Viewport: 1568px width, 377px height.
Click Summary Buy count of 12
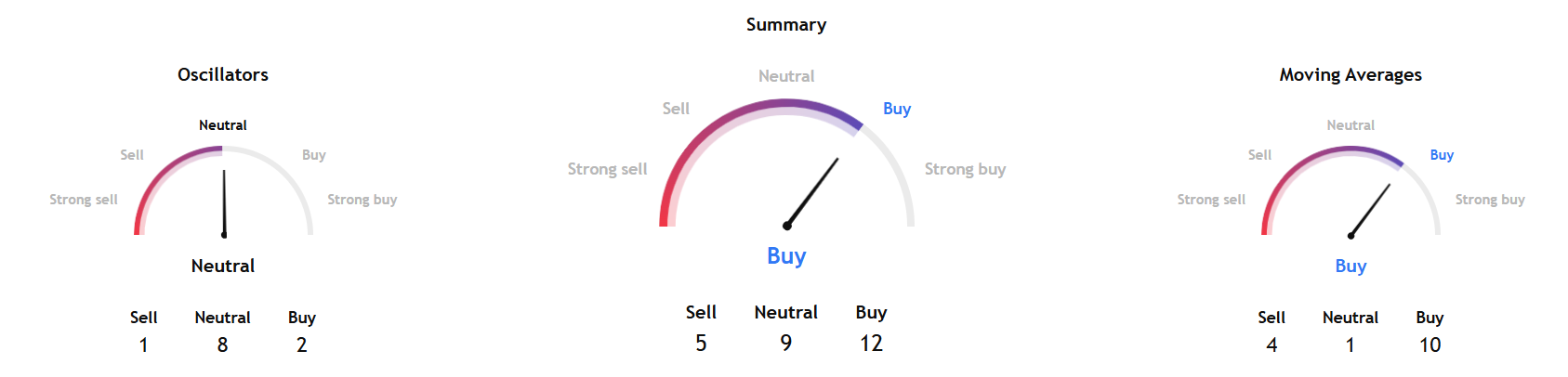[871, 344]
